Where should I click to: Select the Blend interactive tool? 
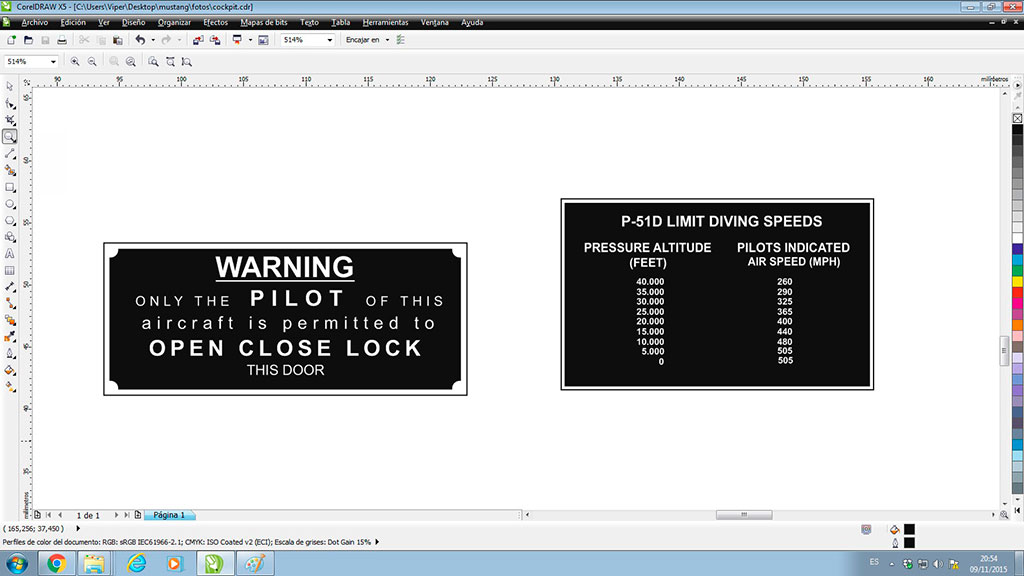point(10,320)
